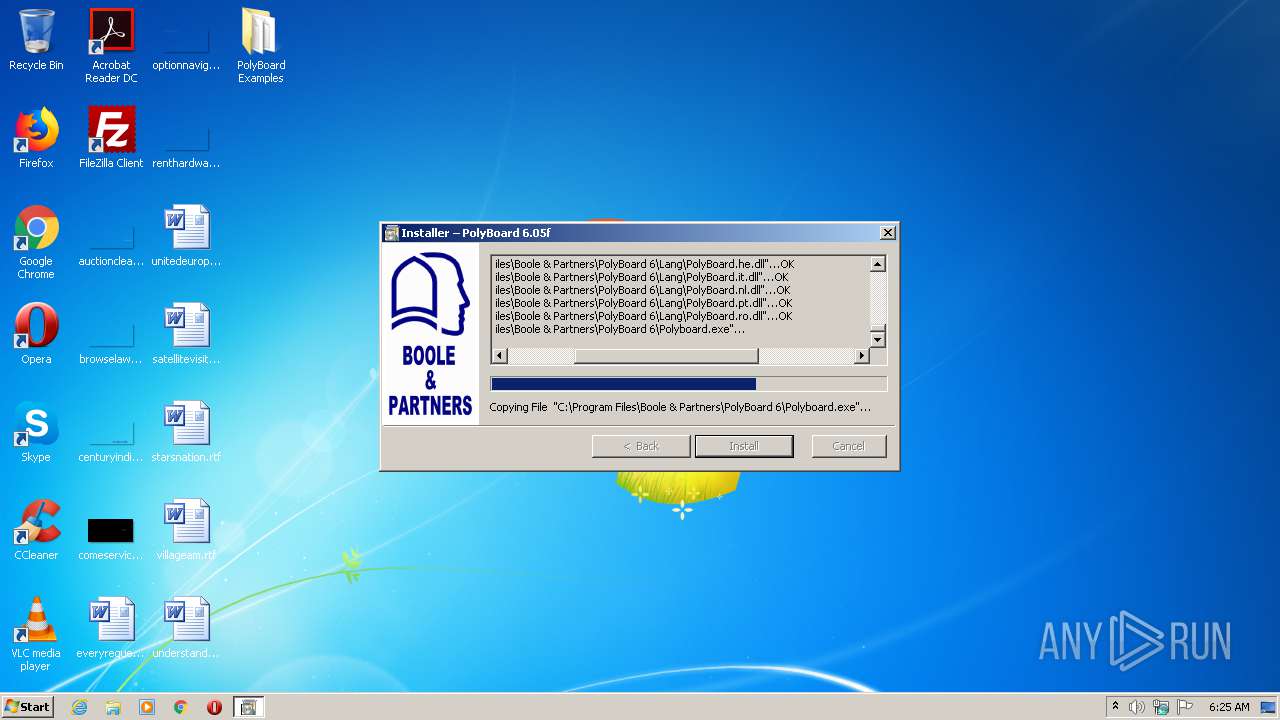Viewport: 1280px width, 720px height.
Task: Launch Firefox from the desktop
Action: coord(36,138)
